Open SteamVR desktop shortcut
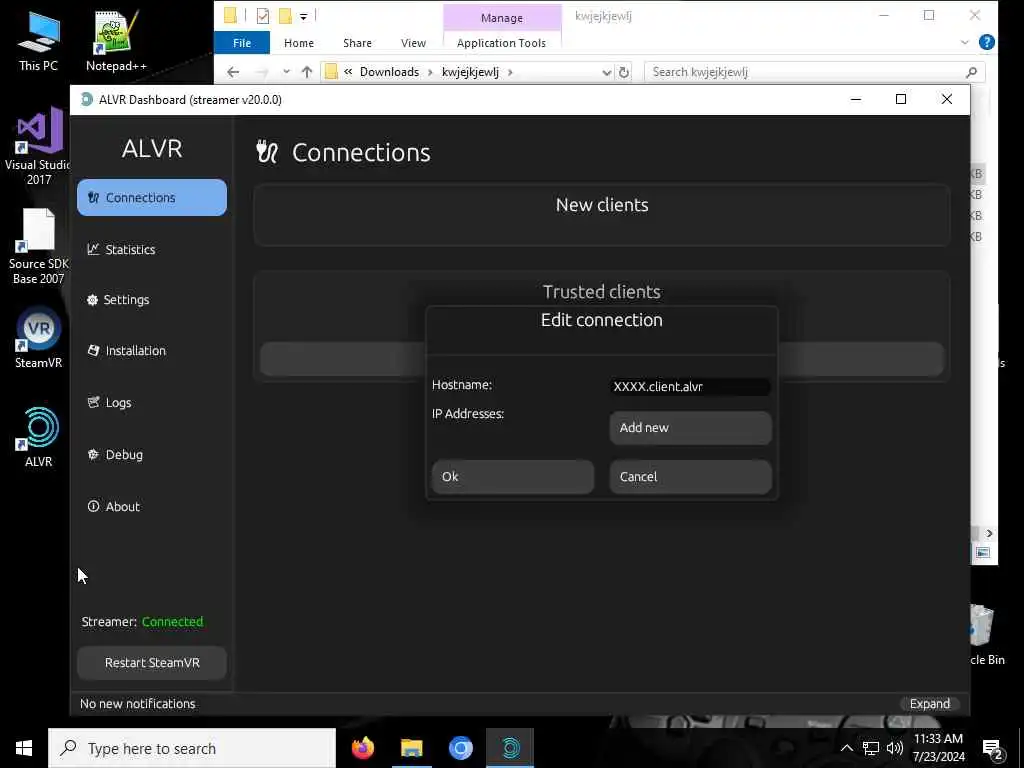 tap(38, 339)
